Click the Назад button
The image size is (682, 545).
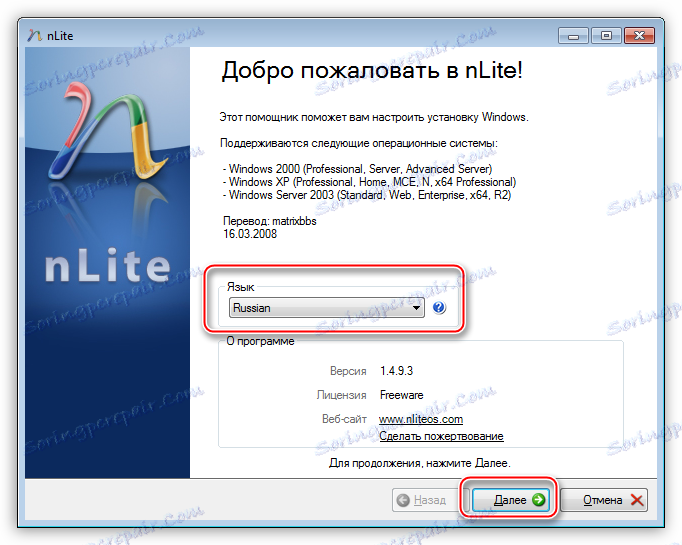point(425,500)
